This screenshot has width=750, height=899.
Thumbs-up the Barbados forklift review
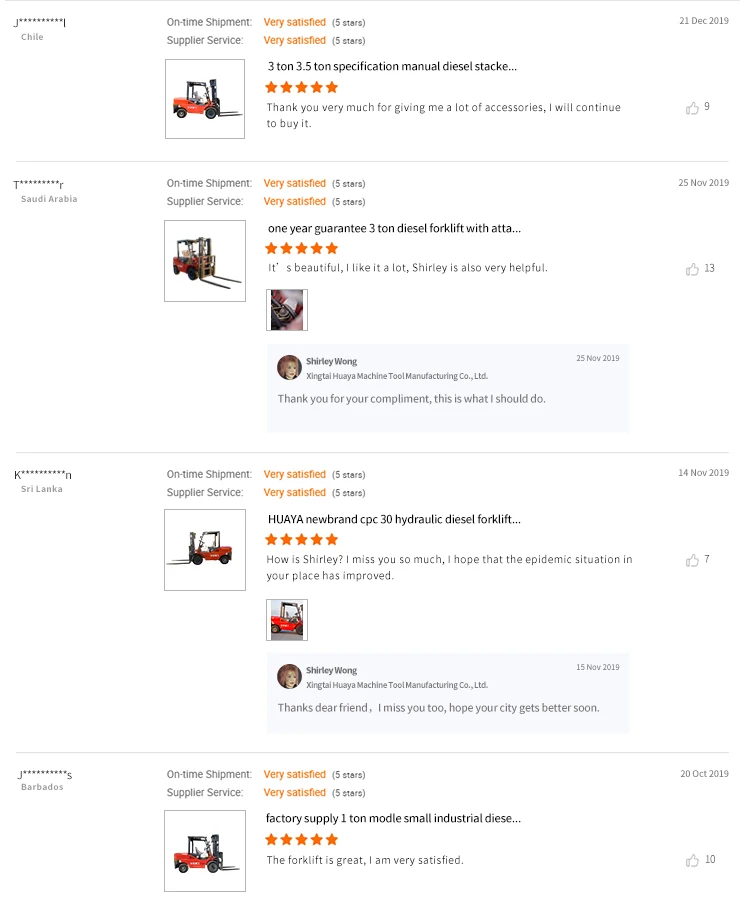coord(692,860)
